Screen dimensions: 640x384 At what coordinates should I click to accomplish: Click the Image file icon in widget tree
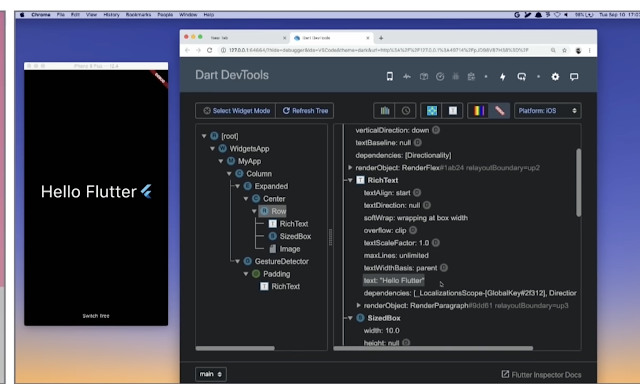pyautogui.click(x=273, y=249)
